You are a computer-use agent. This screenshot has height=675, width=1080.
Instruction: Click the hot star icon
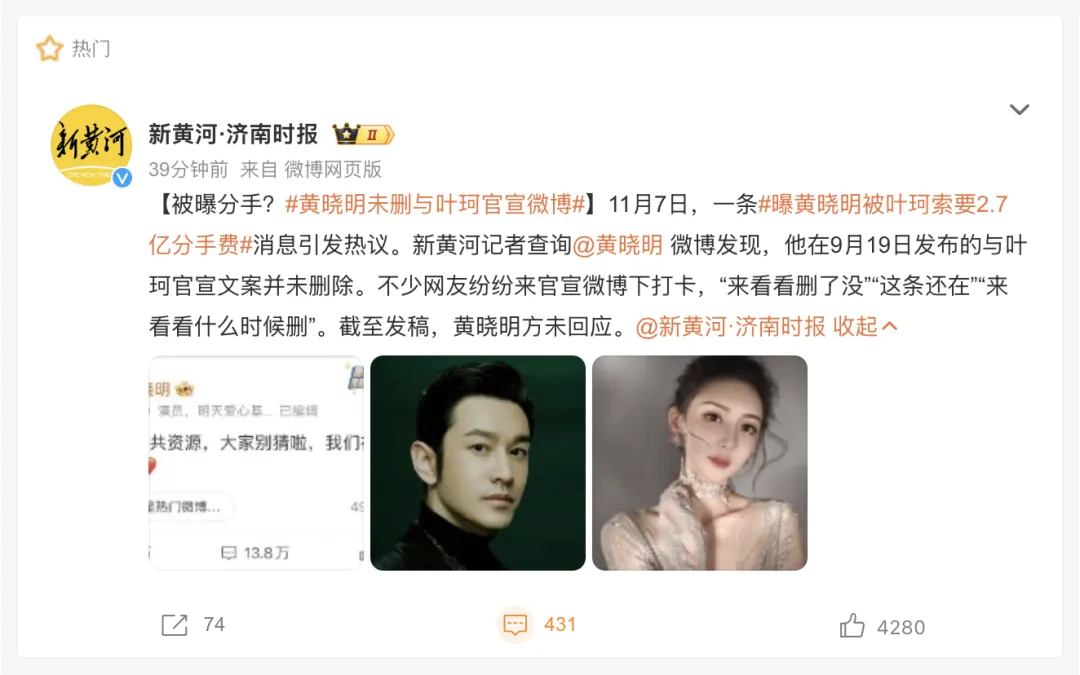pos(50,49)
